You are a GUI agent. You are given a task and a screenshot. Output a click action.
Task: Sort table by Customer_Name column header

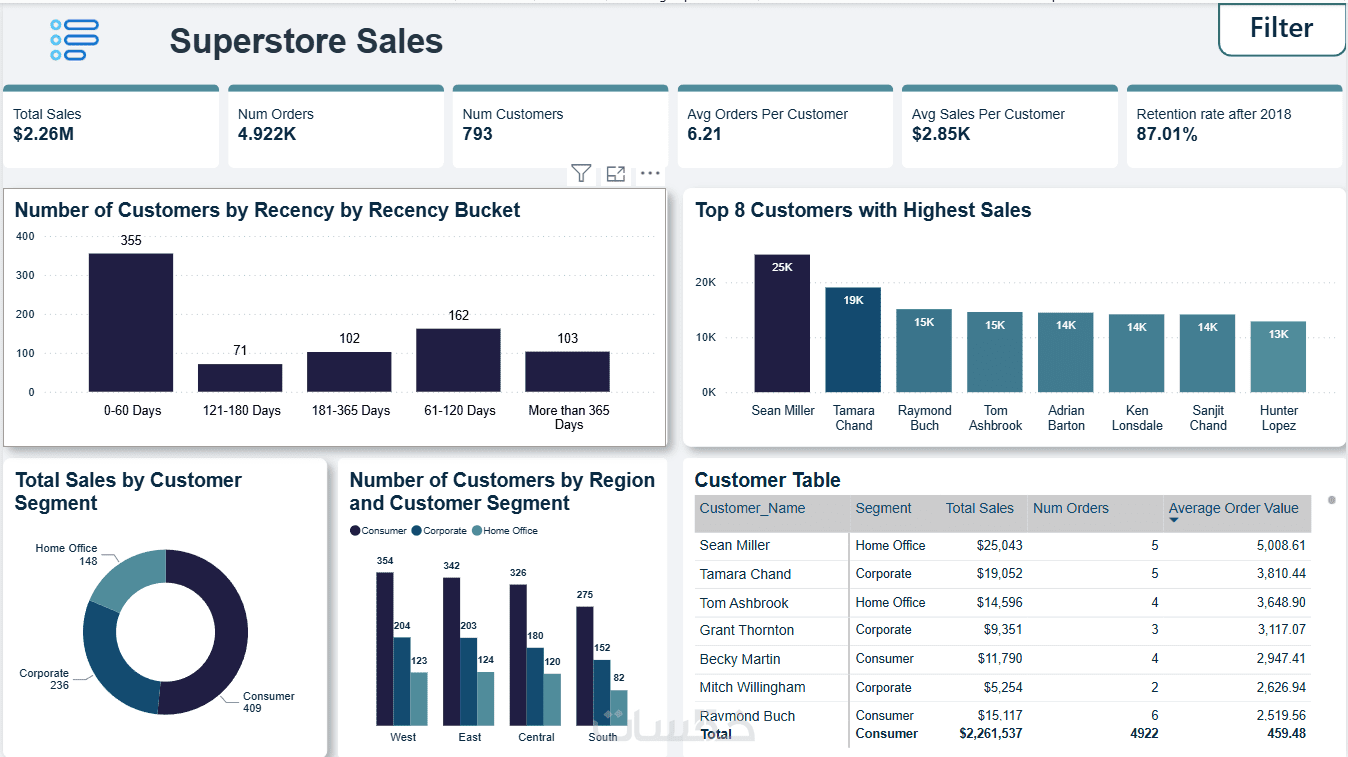tap(752, 508)
